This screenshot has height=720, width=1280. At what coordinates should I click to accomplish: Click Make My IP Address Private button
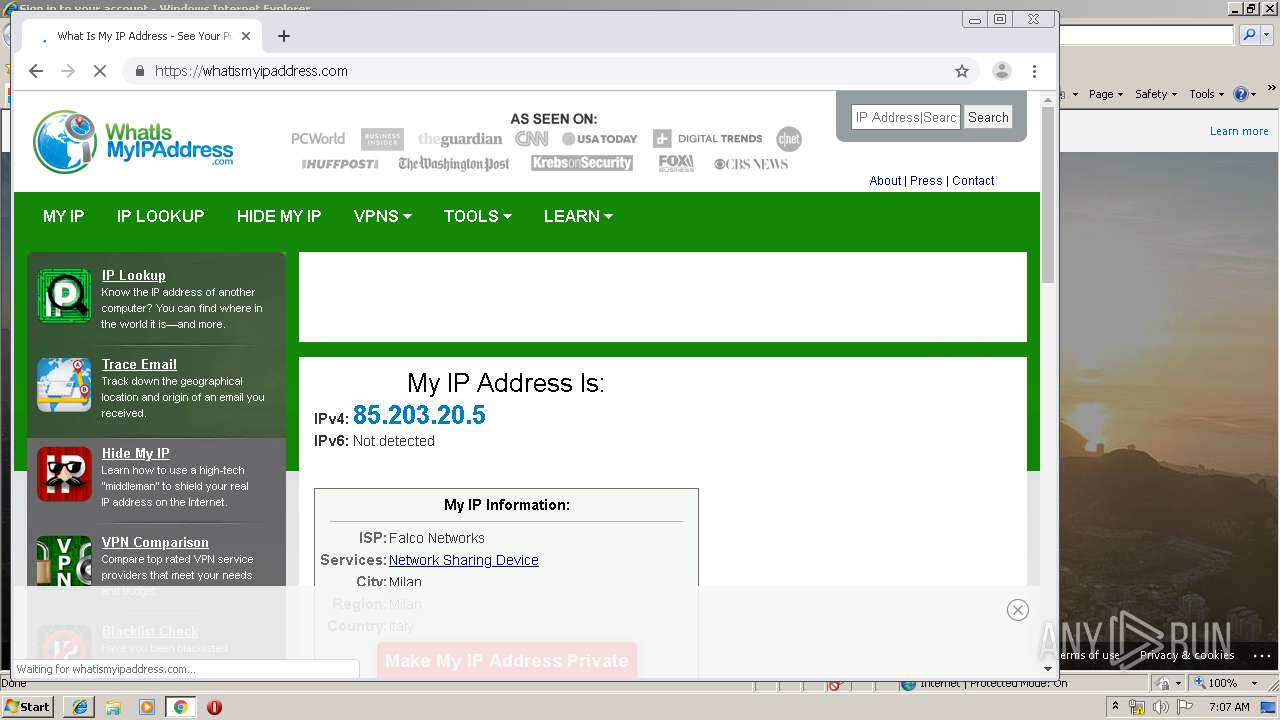point(507,661)
